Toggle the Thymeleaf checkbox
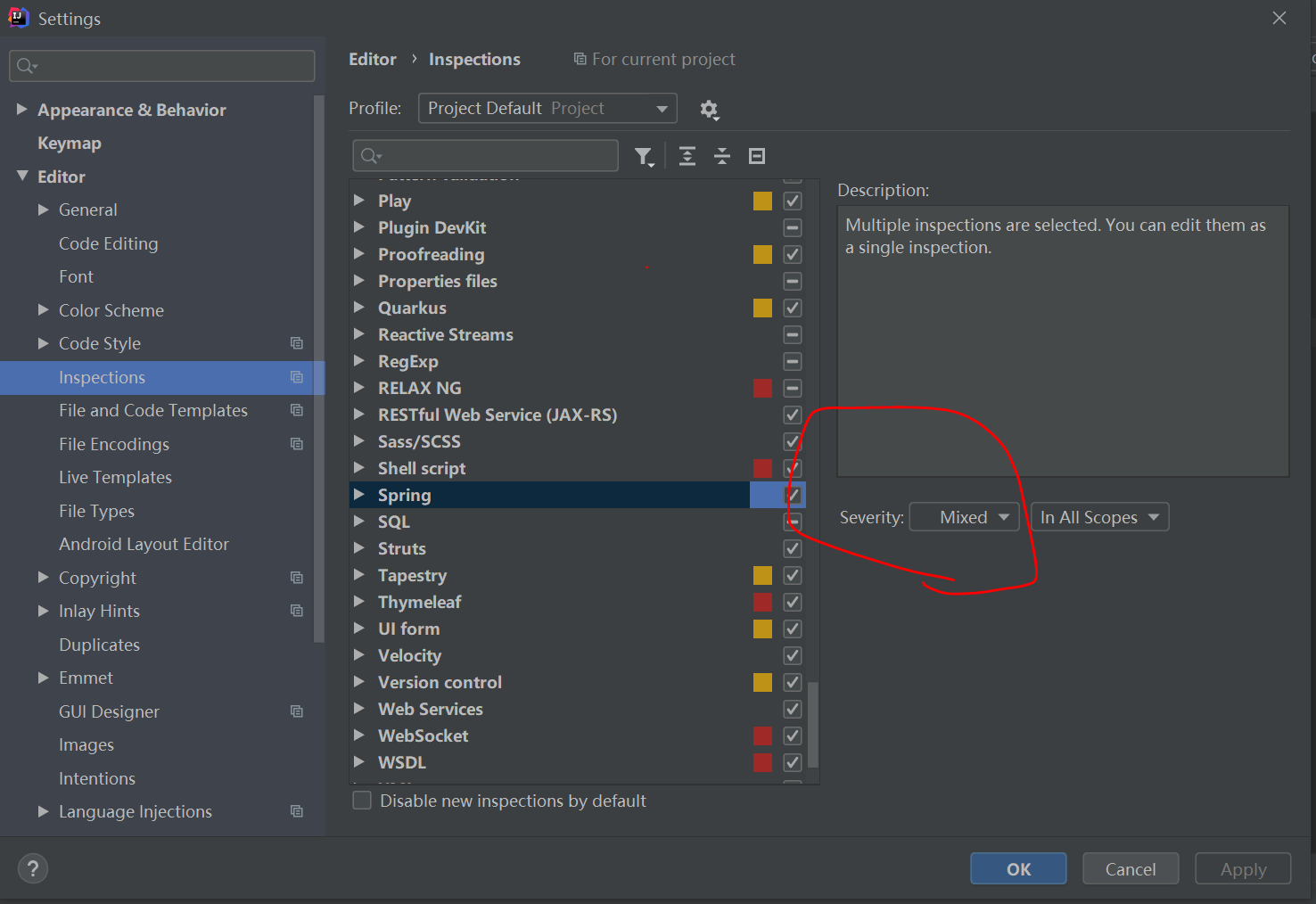1316x904 pixels. pos(793,602)
